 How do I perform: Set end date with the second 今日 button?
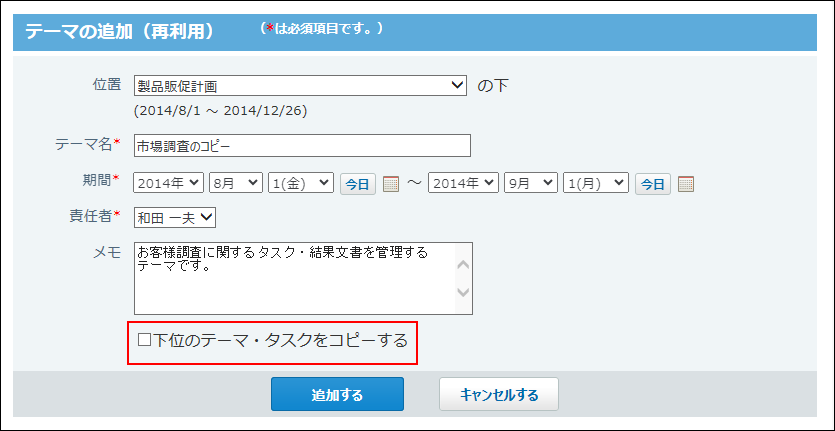pos(652,184)
